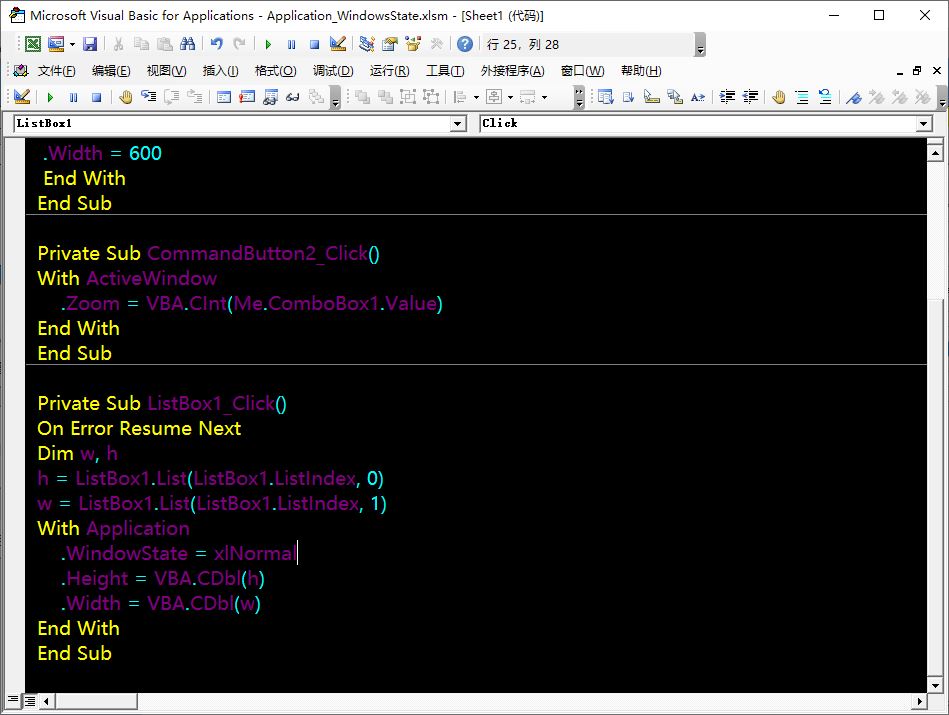Screen dimensions: 949x715
Task: Expand the ListBox1 object dropdown
Action: point(458,124)
